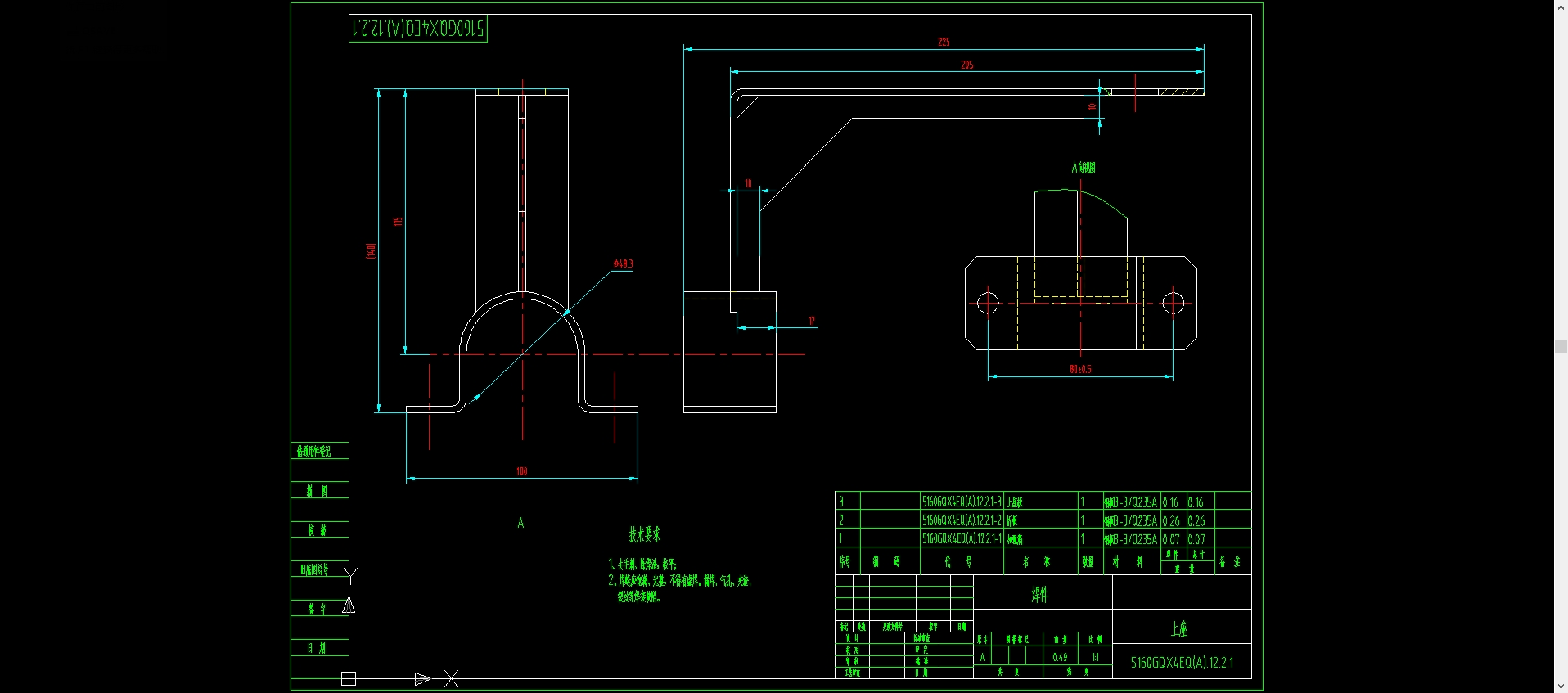Click technical requirement line 2

tap(679, 580)
